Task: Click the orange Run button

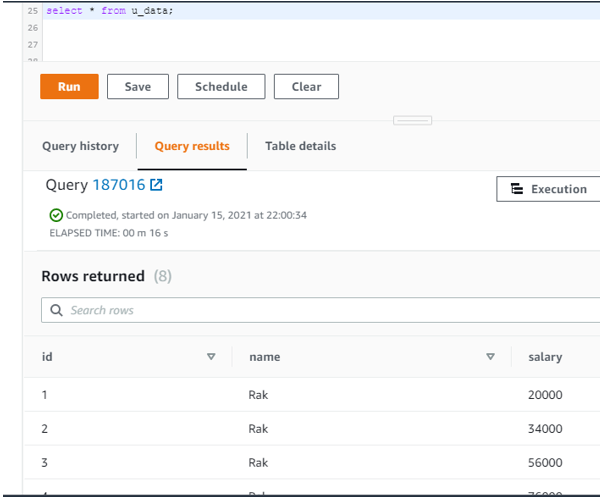Action: 69,86
